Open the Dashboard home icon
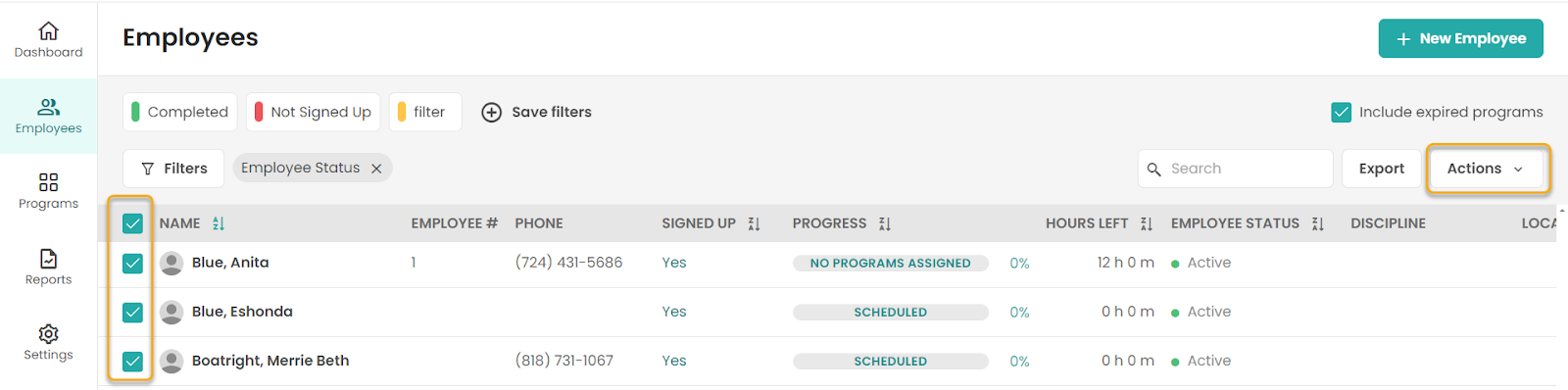Image resolution: width=1568 pixels, height=390 pixels. 48,31
